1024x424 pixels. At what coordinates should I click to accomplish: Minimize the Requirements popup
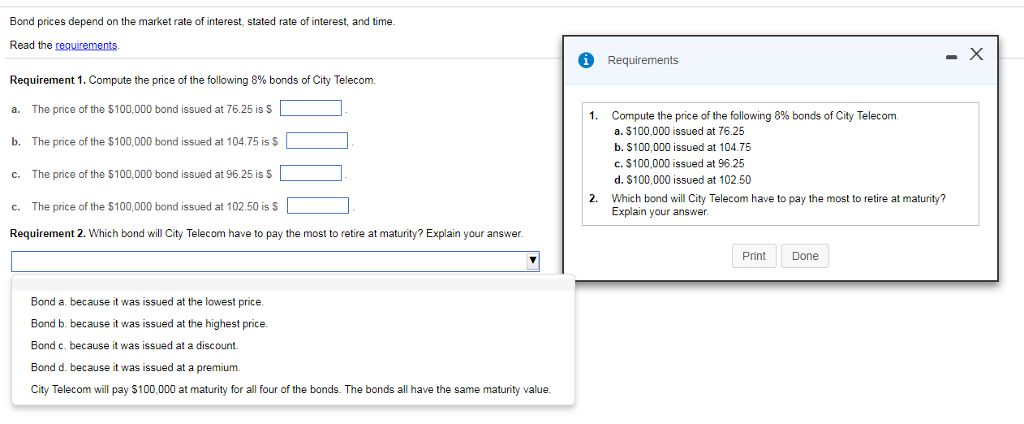[x=951, y=59]
